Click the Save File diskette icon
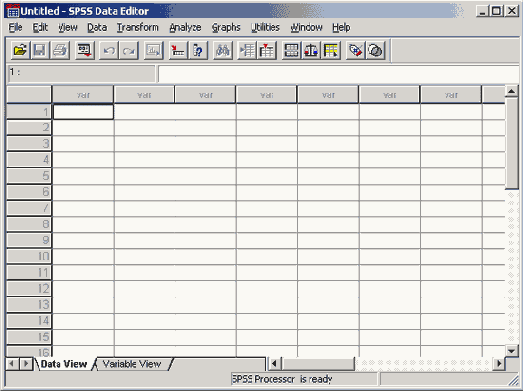Screen dimensions: 523x391 [x=40, y=51]
